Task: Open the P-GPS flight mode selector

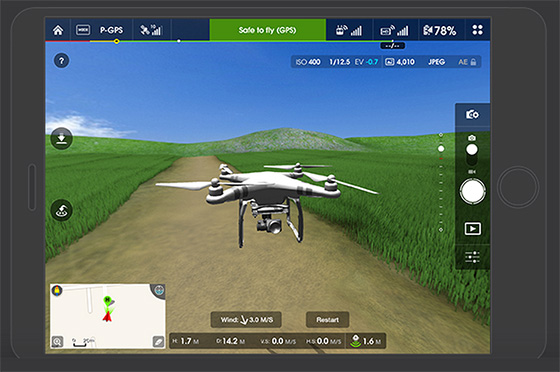Action: point(111,30)
